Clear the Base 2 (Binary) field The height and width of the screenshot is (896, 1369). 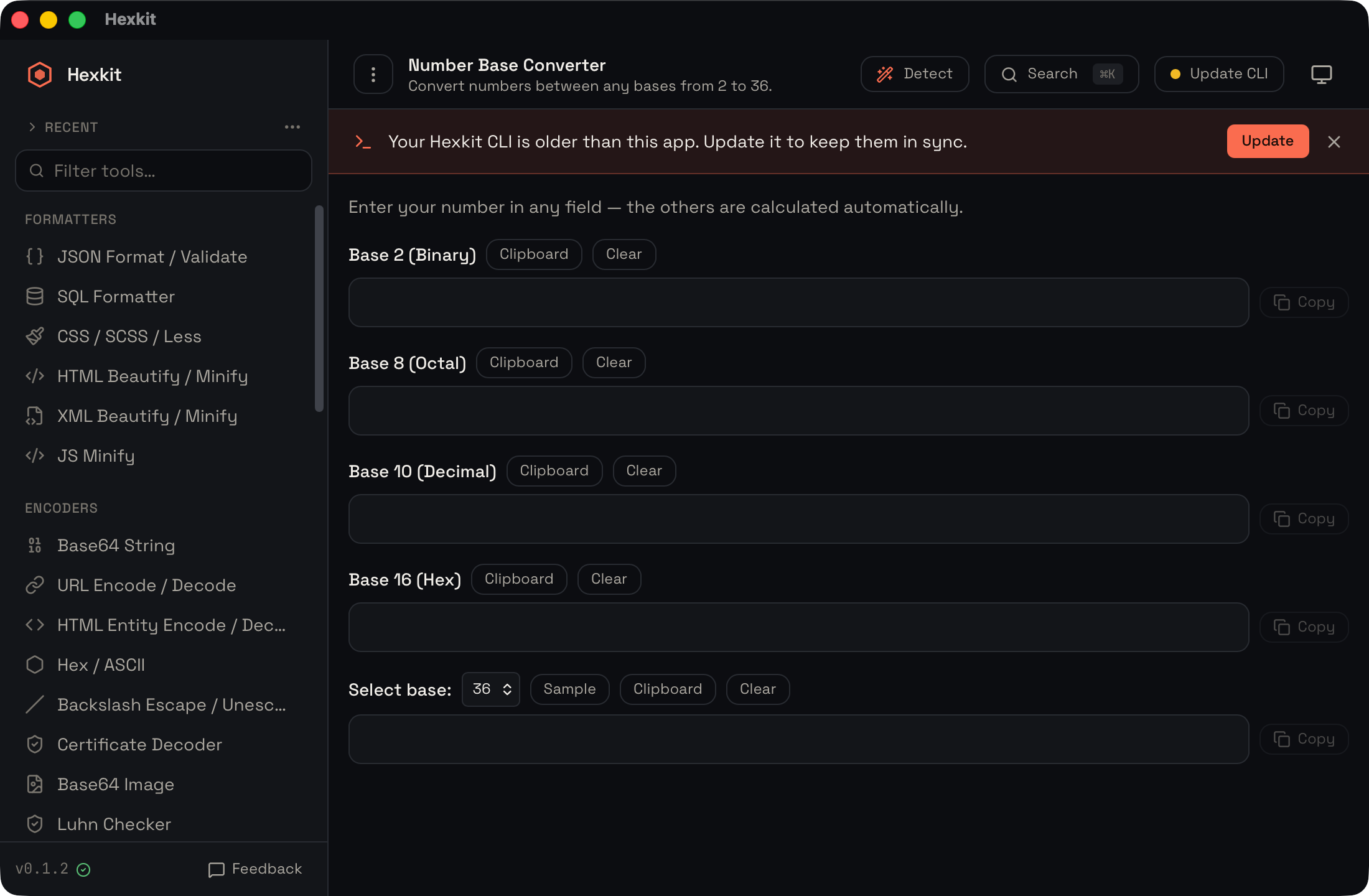pyautogui.click(x=624, y=254)
